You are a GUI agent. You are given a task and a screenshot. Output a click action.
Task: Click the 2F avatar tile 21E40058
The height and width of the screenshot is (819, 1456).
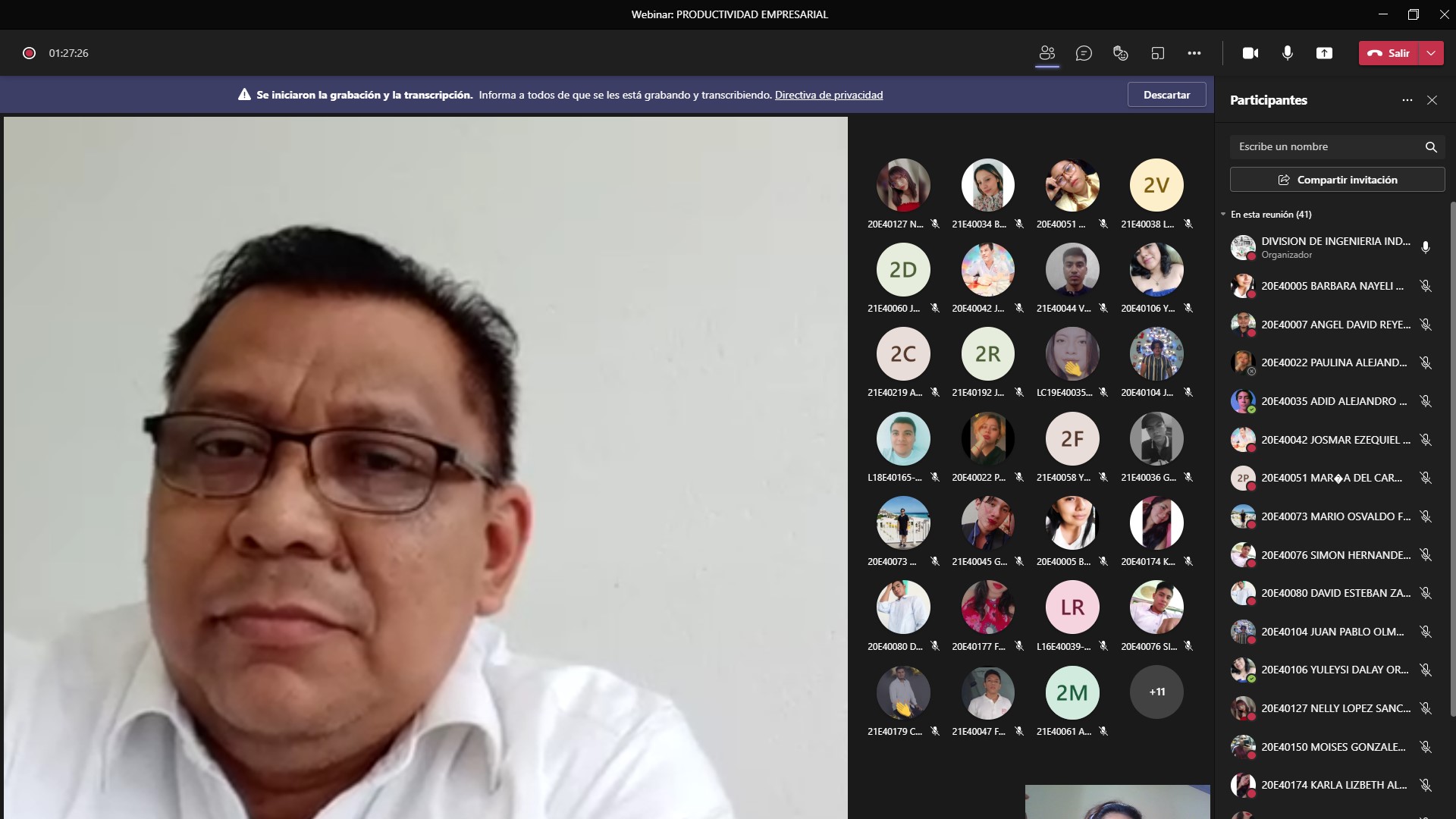pyautogui.click(x=1072, y=439)
